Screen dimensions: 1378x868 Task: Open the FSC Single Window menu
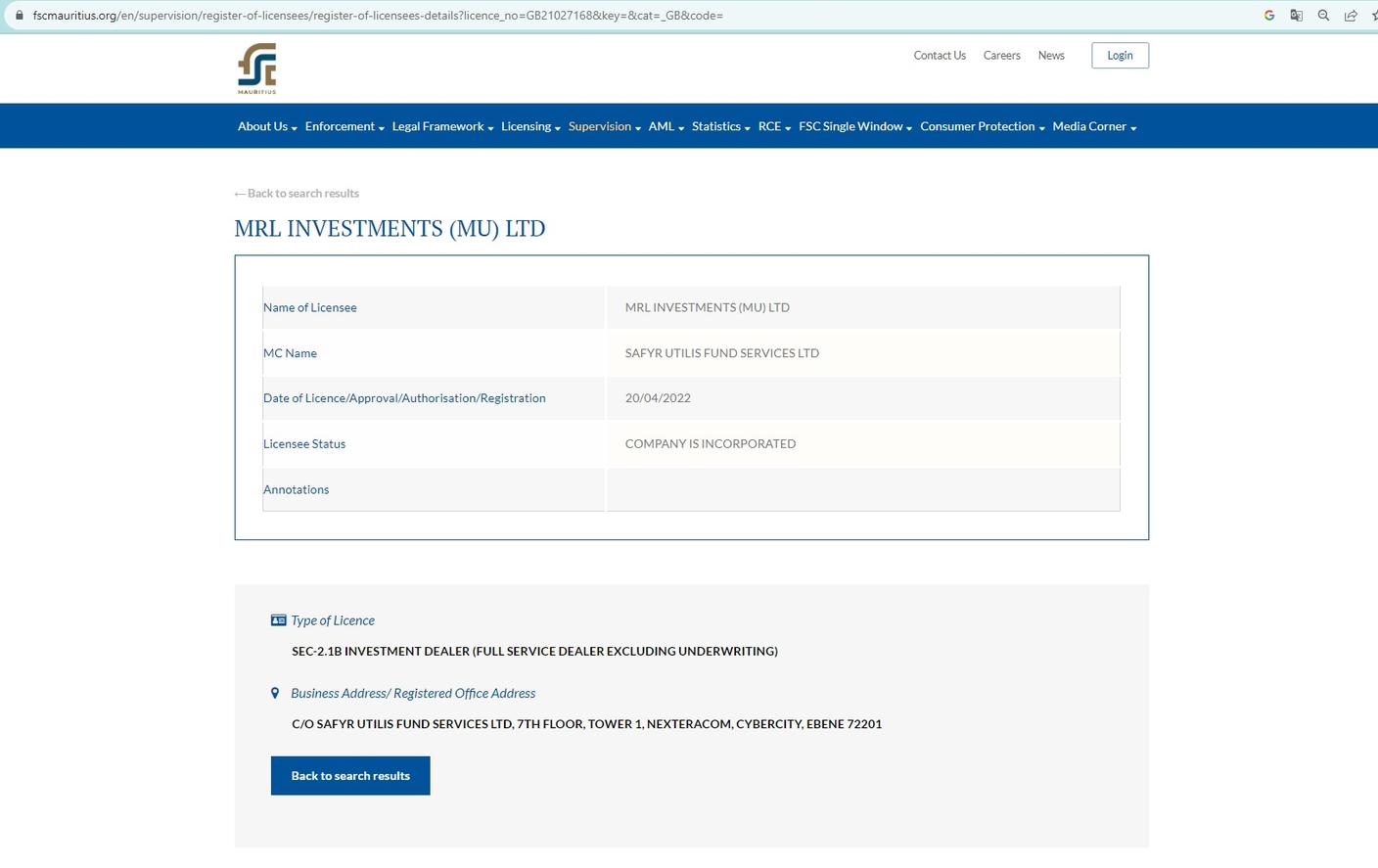tap(855, 126)
